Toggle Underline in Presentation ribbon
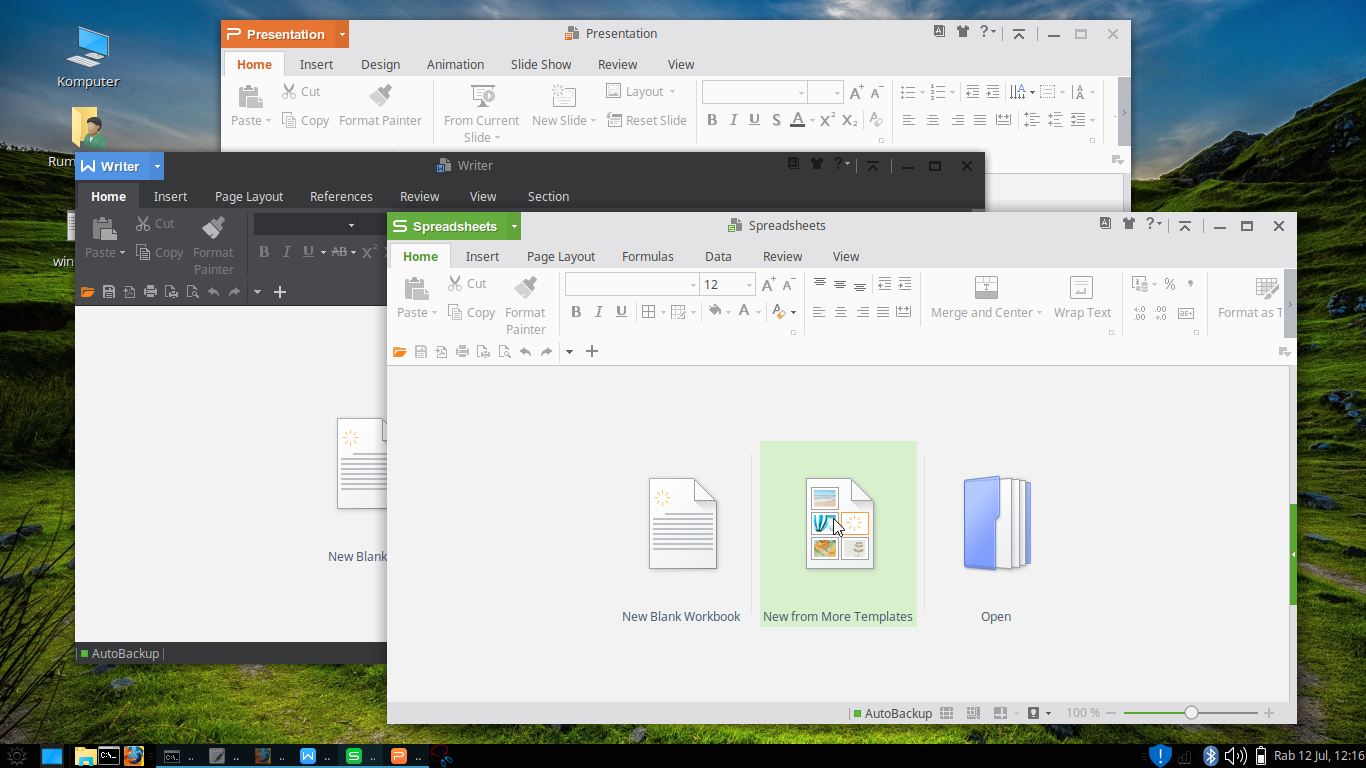1366x768 pixels. pos(754,120)
